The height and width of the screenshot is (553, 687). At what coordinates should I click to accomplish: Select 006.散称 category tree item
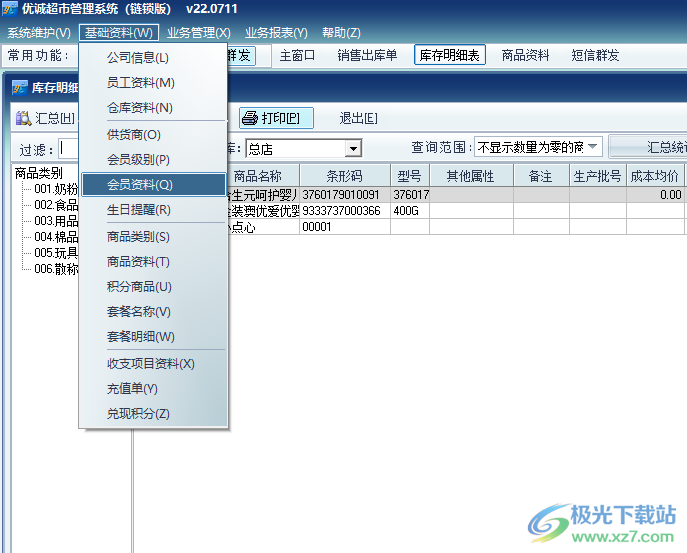pos(56,269)
